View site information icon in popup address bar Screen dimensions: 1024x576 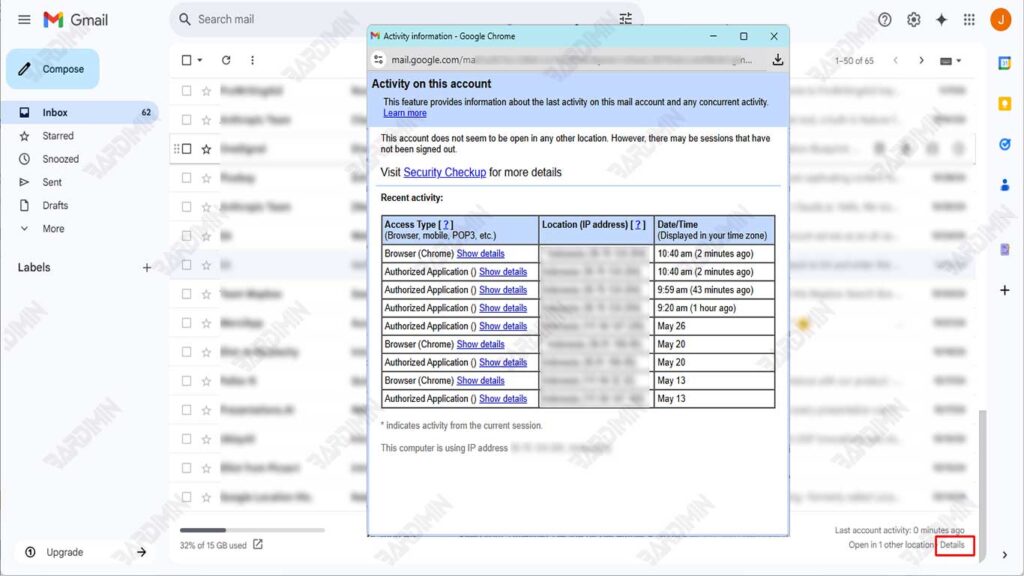pyautogui.click(x=378, y=59)
